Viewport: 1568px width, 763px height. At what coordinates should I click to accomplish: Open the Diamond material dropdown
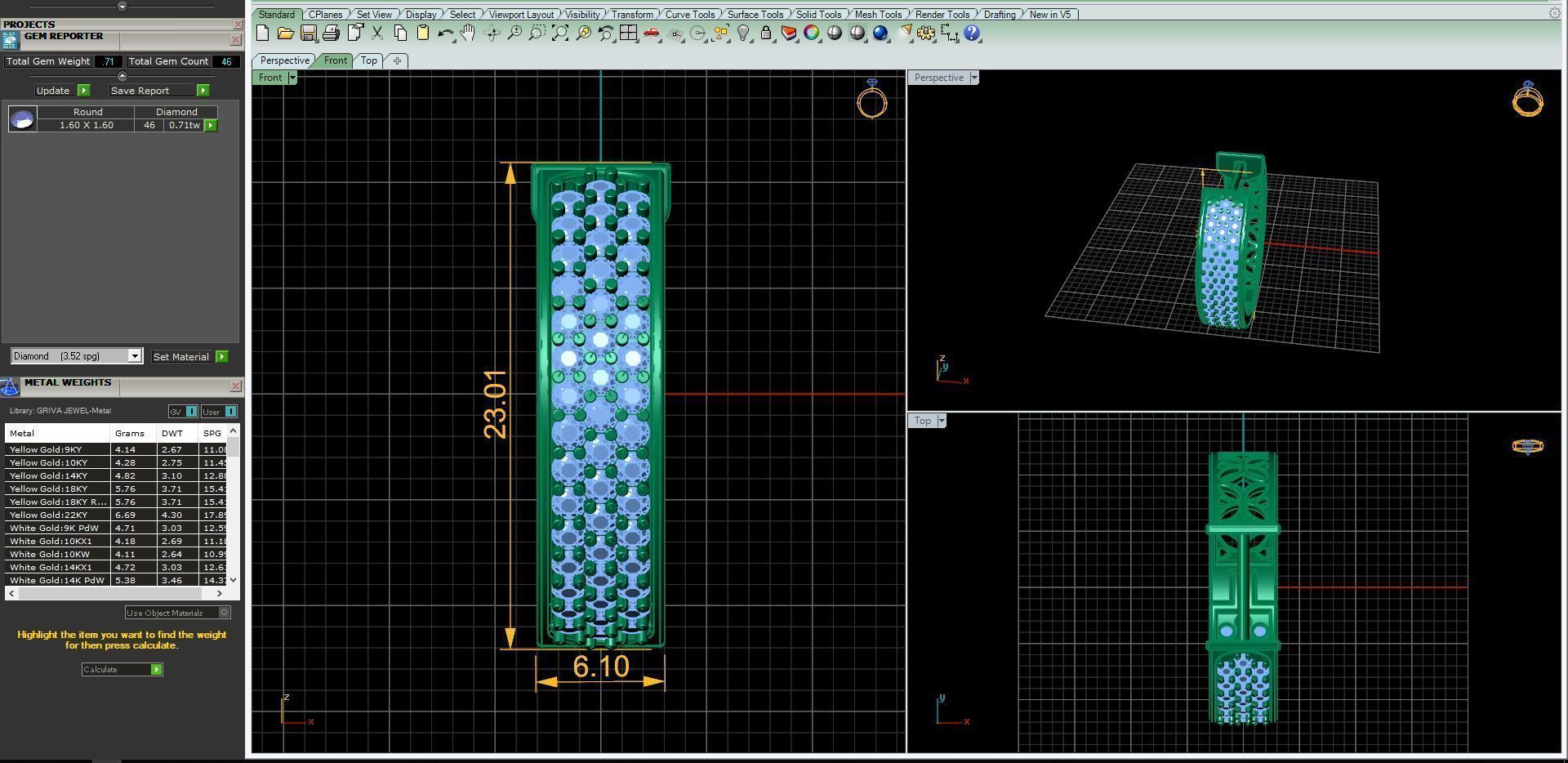135,356
